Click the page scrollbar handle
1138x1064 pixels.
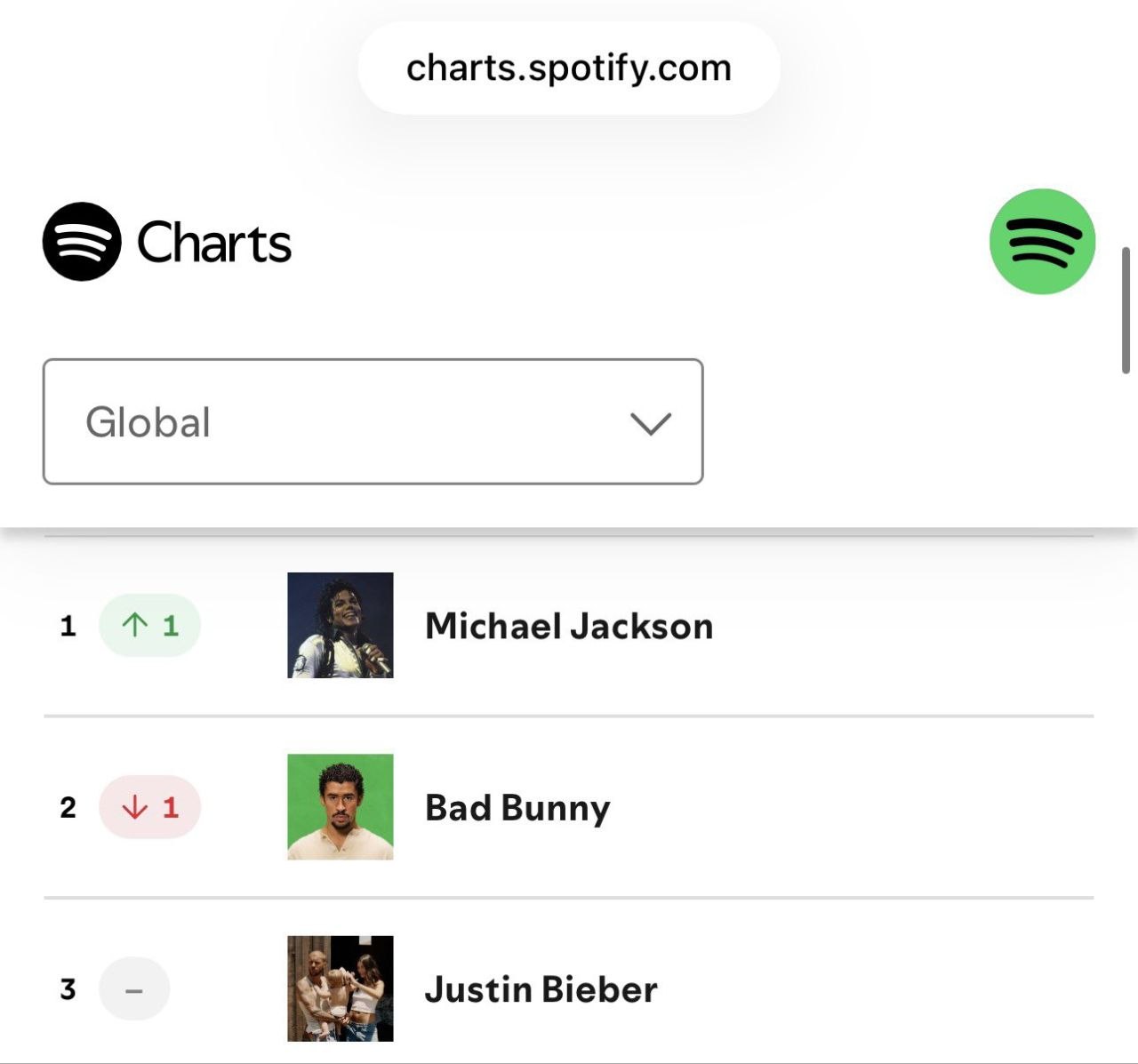pos(1126,310)
